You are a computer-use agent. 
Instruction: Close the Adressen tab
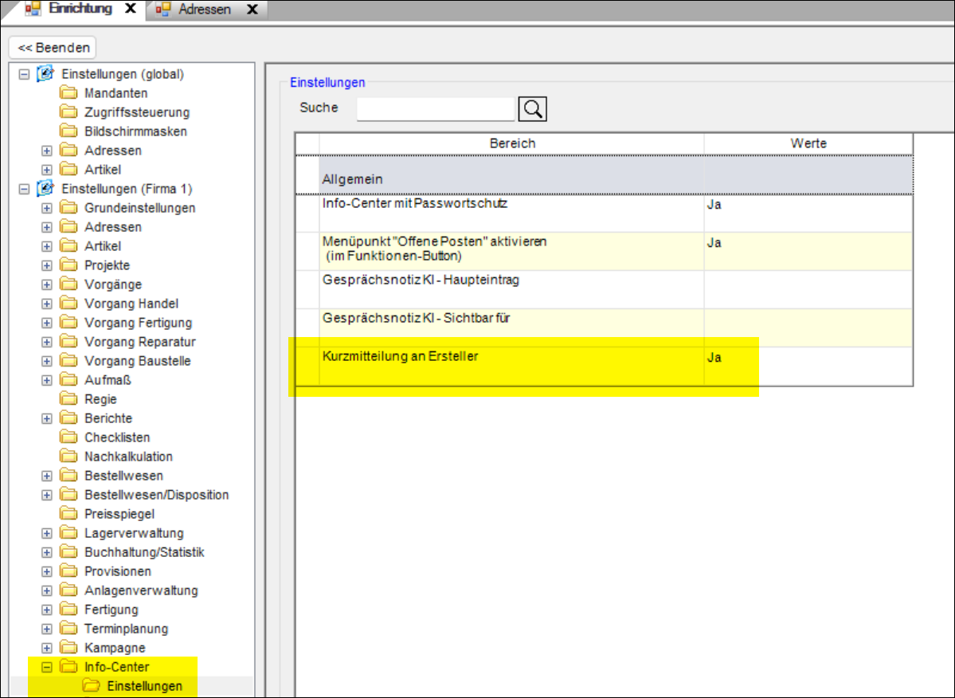click(x=252, y=9)
